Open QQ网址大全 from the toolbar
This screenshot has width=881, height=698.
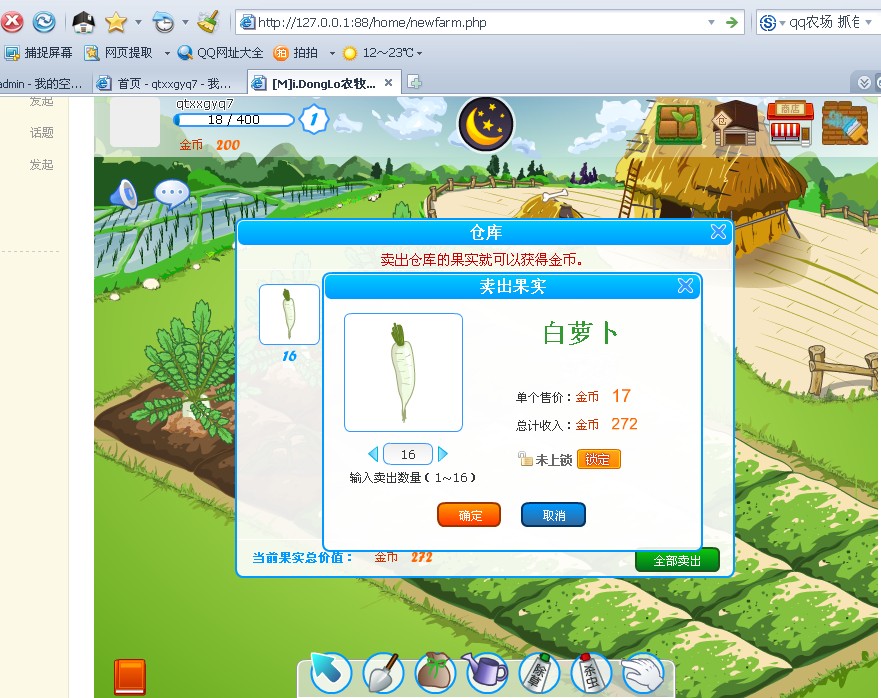[x=220, y=53]
